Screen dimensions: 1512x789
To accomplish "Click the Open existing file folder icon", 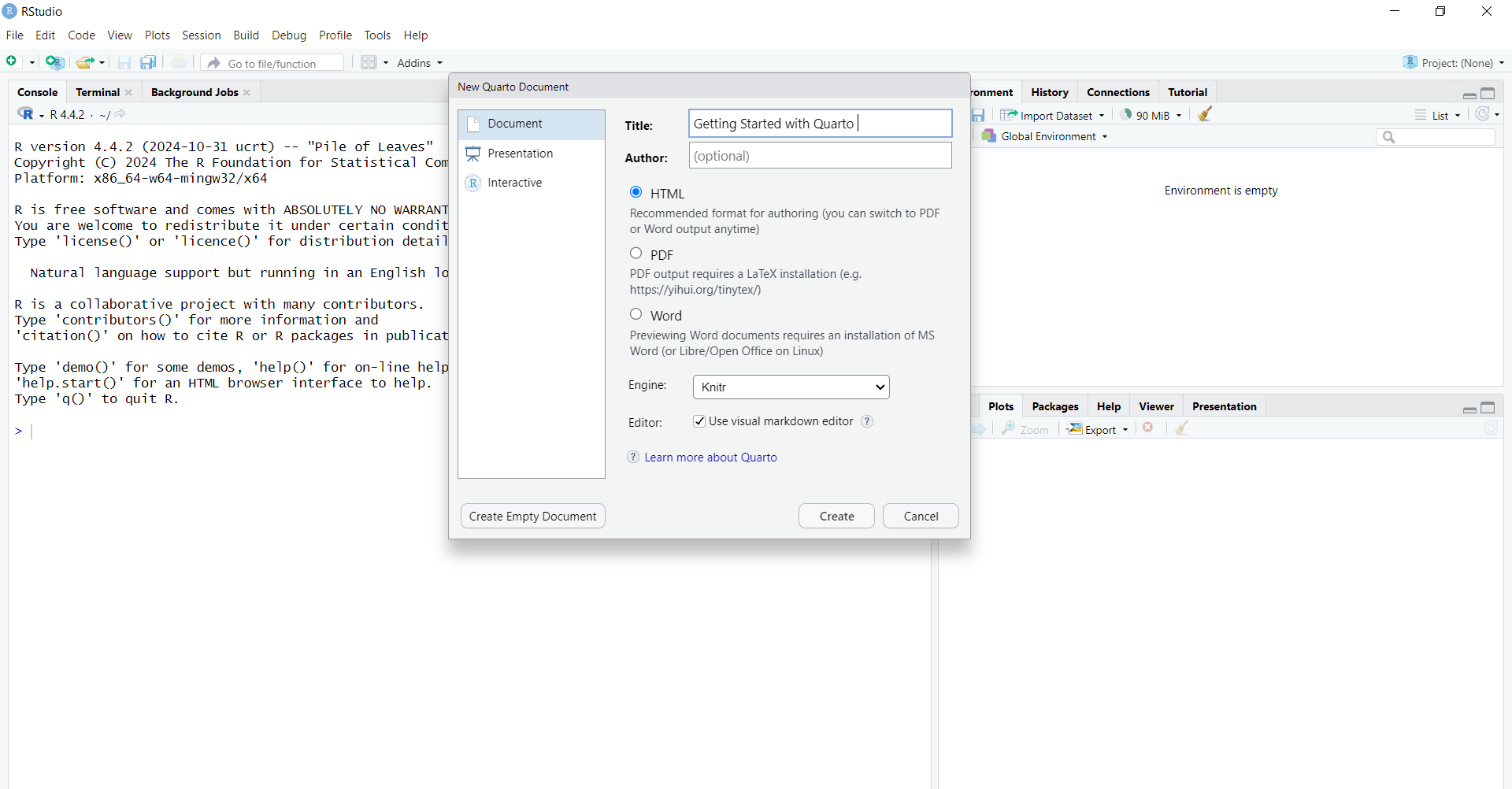I will (x=85, y=62).
